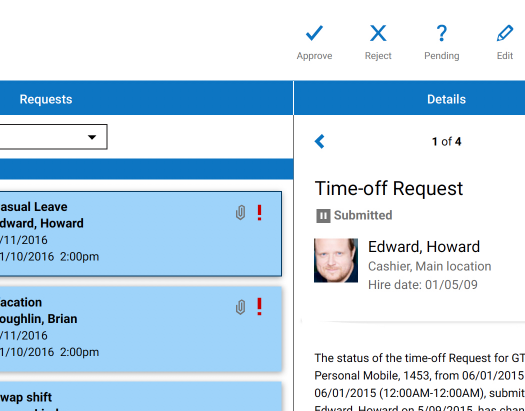Screen dimensions: 525x411
Task: Click the 1 of 4 page indicator
Action: 446,142
